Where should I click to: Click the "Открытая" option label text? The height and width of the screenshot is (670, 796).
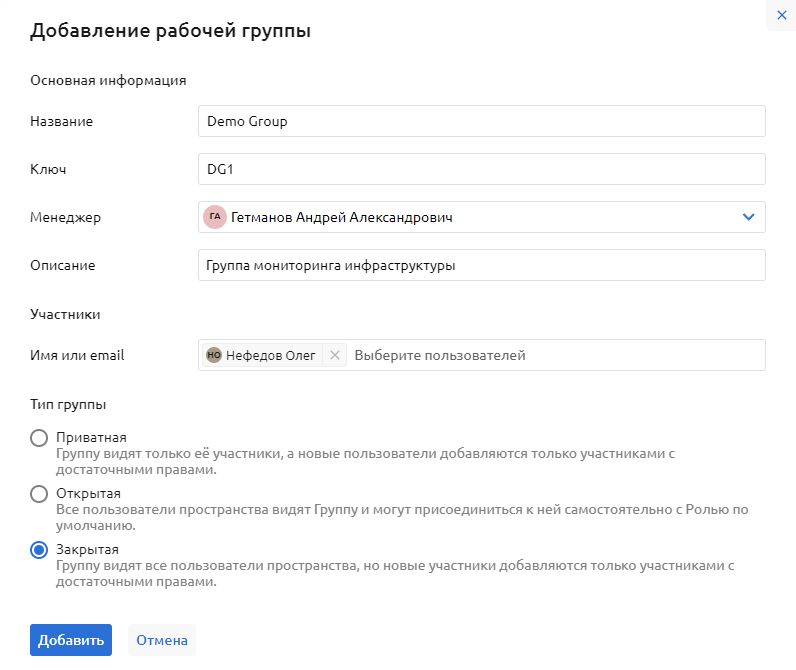[x=88, y=494]
